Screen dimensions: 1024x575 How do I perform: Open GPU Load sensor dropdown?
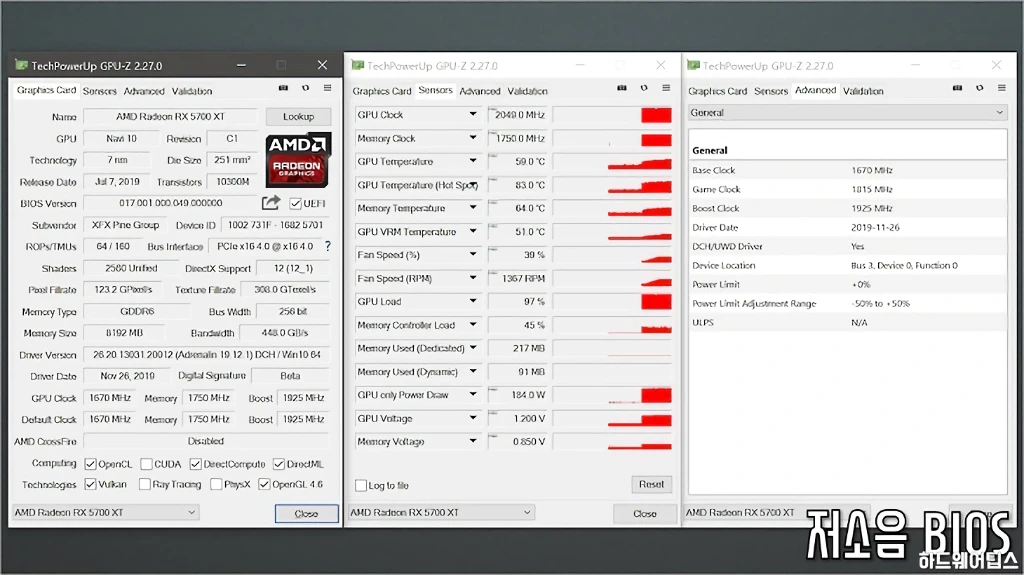(x=473, y=301)
